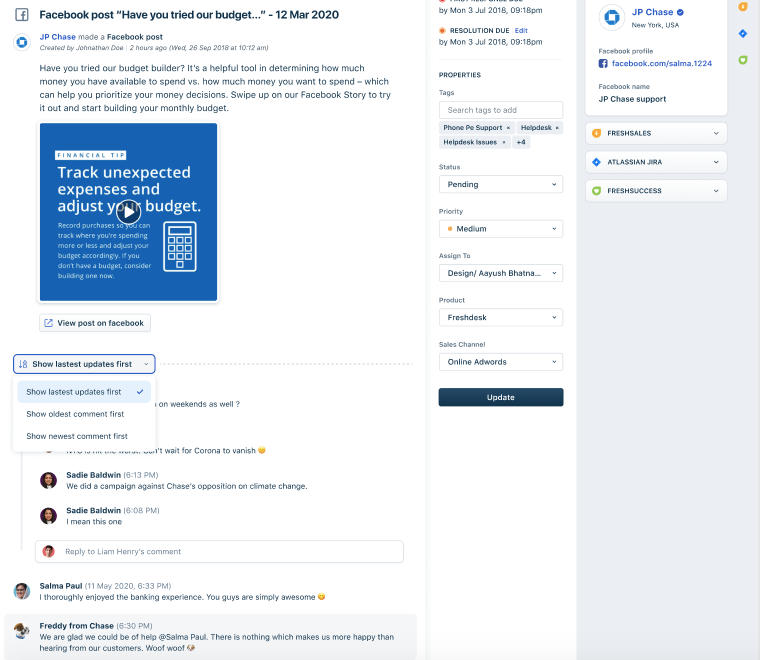Click the Freshsales icon in the far-right rail

(x=743, y=6)
